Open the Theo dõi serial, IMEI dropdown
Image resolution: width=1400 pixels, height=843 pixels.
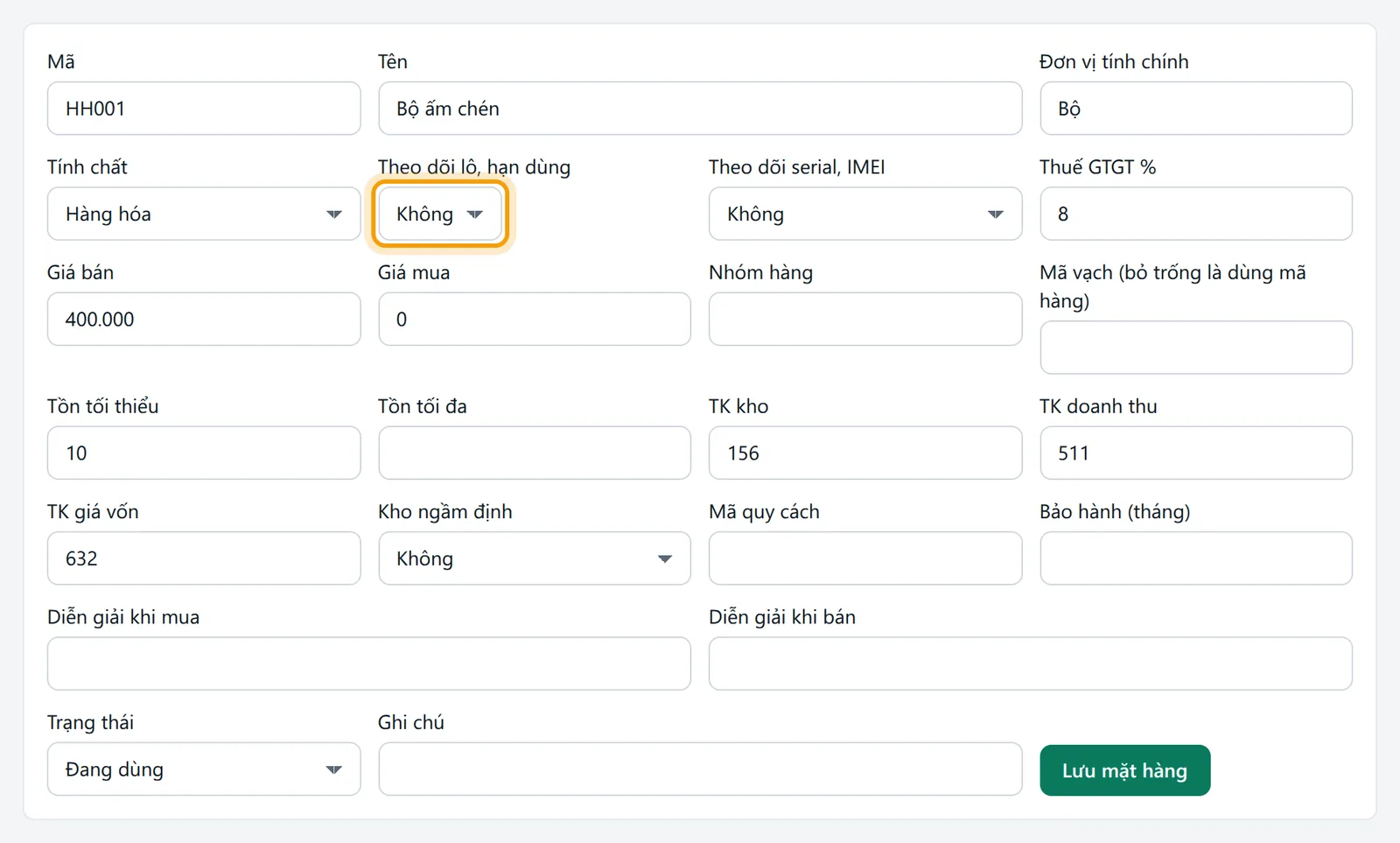coord(865,214)
